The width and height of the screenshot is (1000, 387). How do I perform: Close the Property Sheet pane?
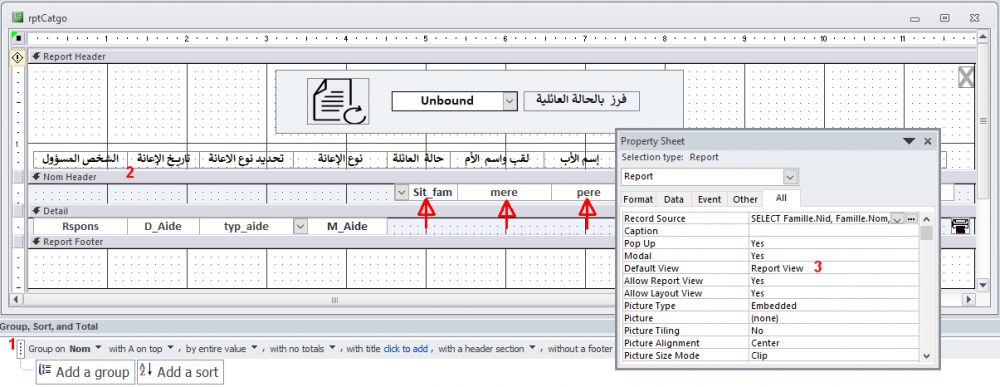(x=928, y=142)
